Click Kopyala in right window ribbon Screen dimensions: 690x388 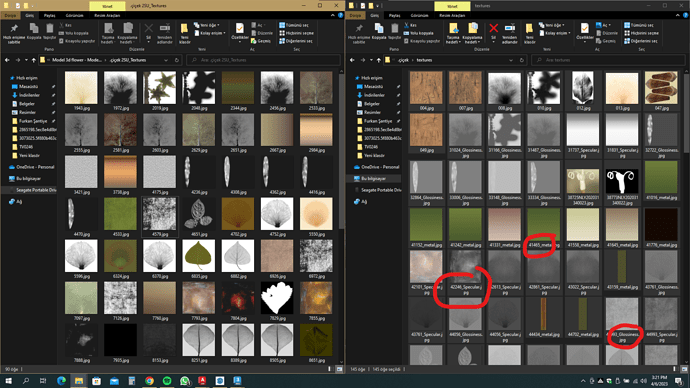click(x=379, y=32)
